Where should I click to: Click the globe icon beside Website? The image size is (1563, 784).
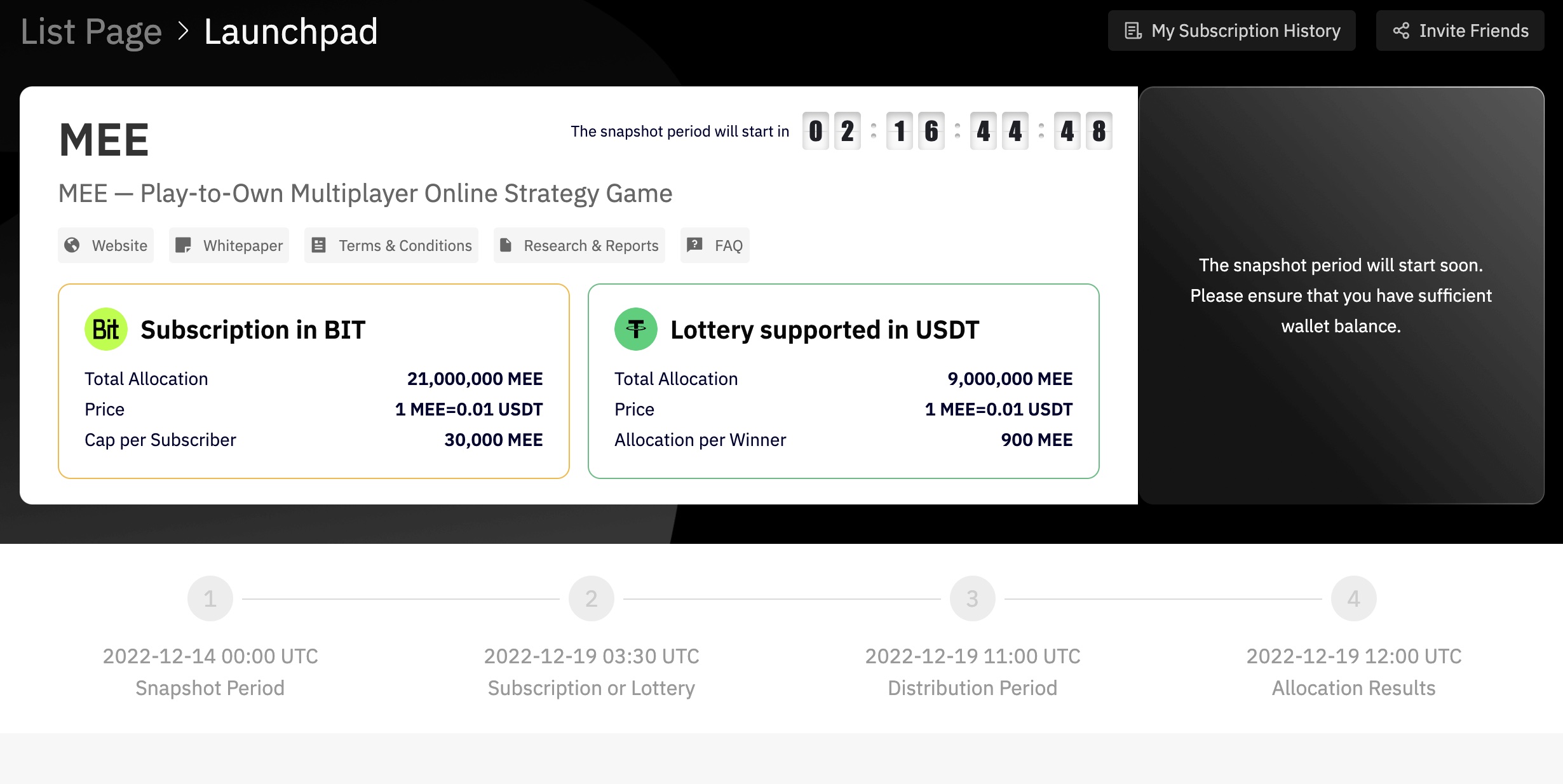click(x=72, y=245)
